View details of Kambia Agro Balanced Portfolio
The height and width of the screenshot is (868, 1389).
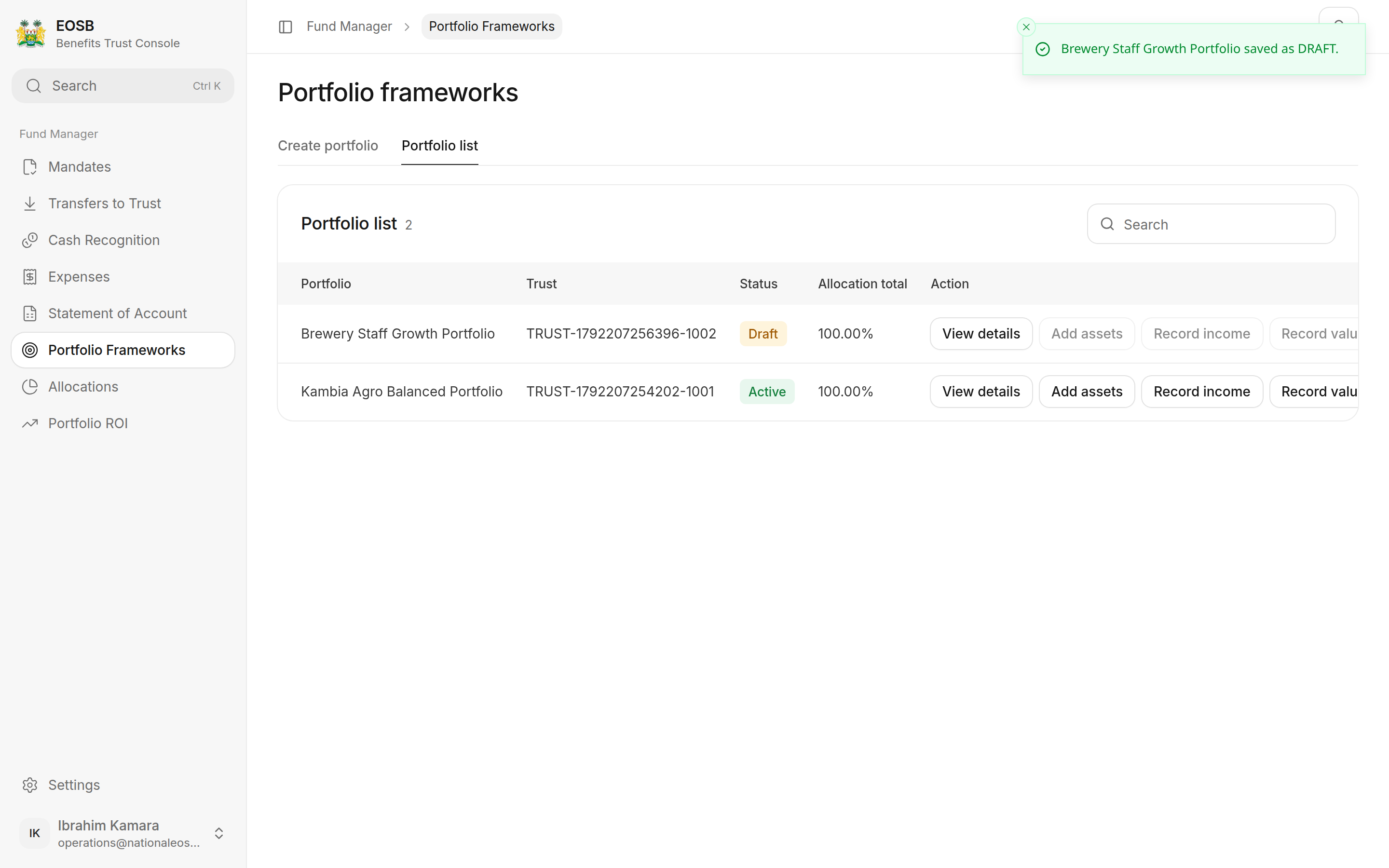[x=981, y=392]
